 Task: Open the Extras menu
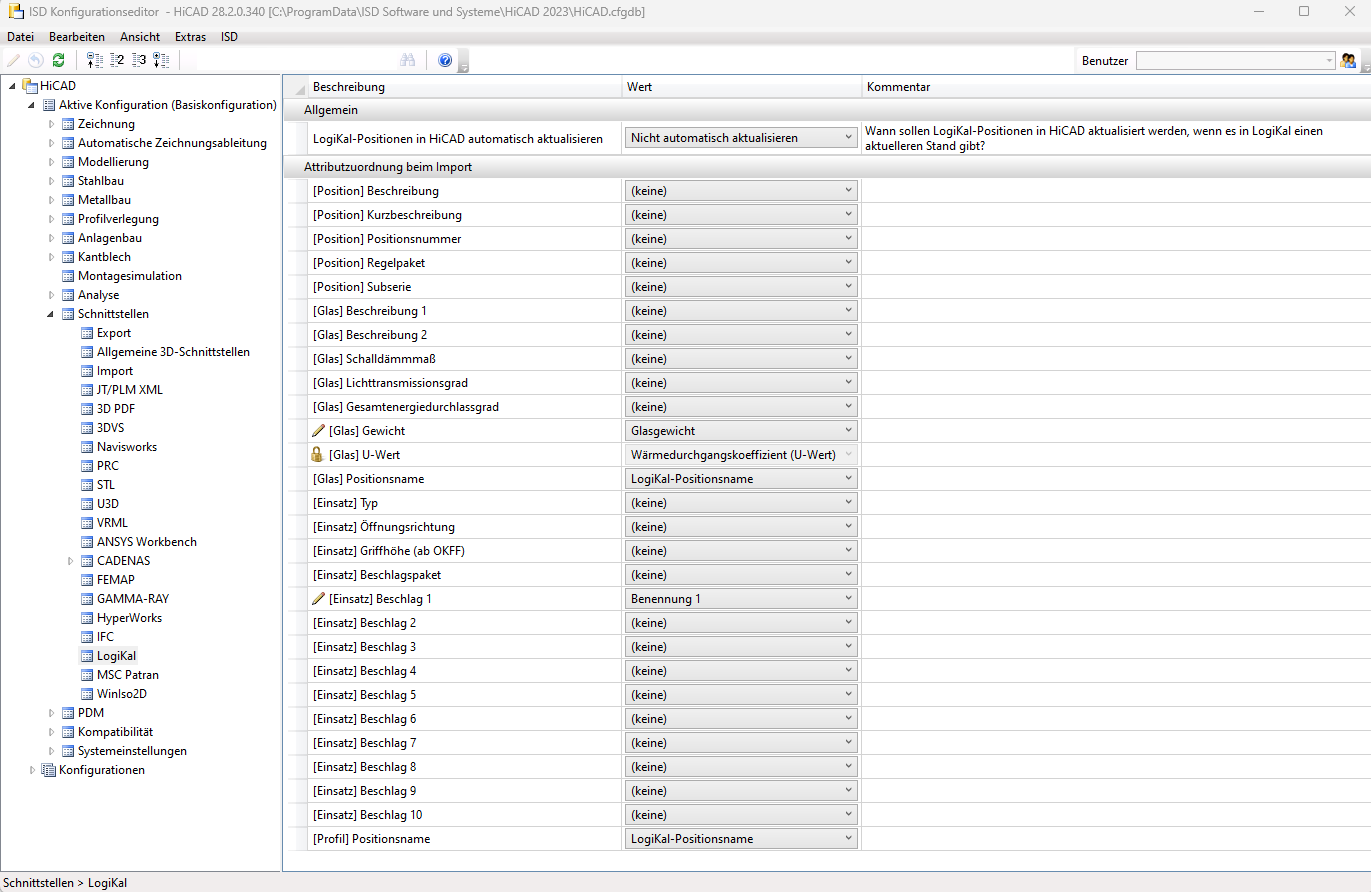tap(190, 37)
